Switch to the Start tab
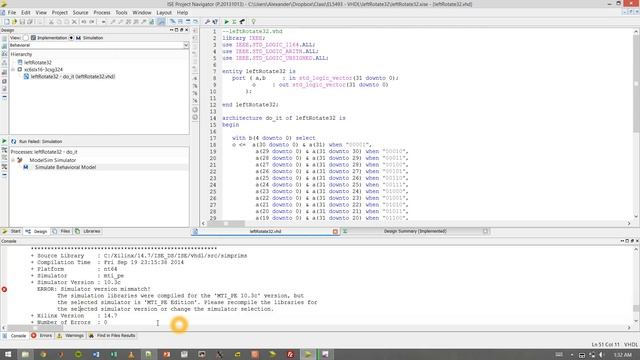The image size is (640, 360). pos(12,231)
